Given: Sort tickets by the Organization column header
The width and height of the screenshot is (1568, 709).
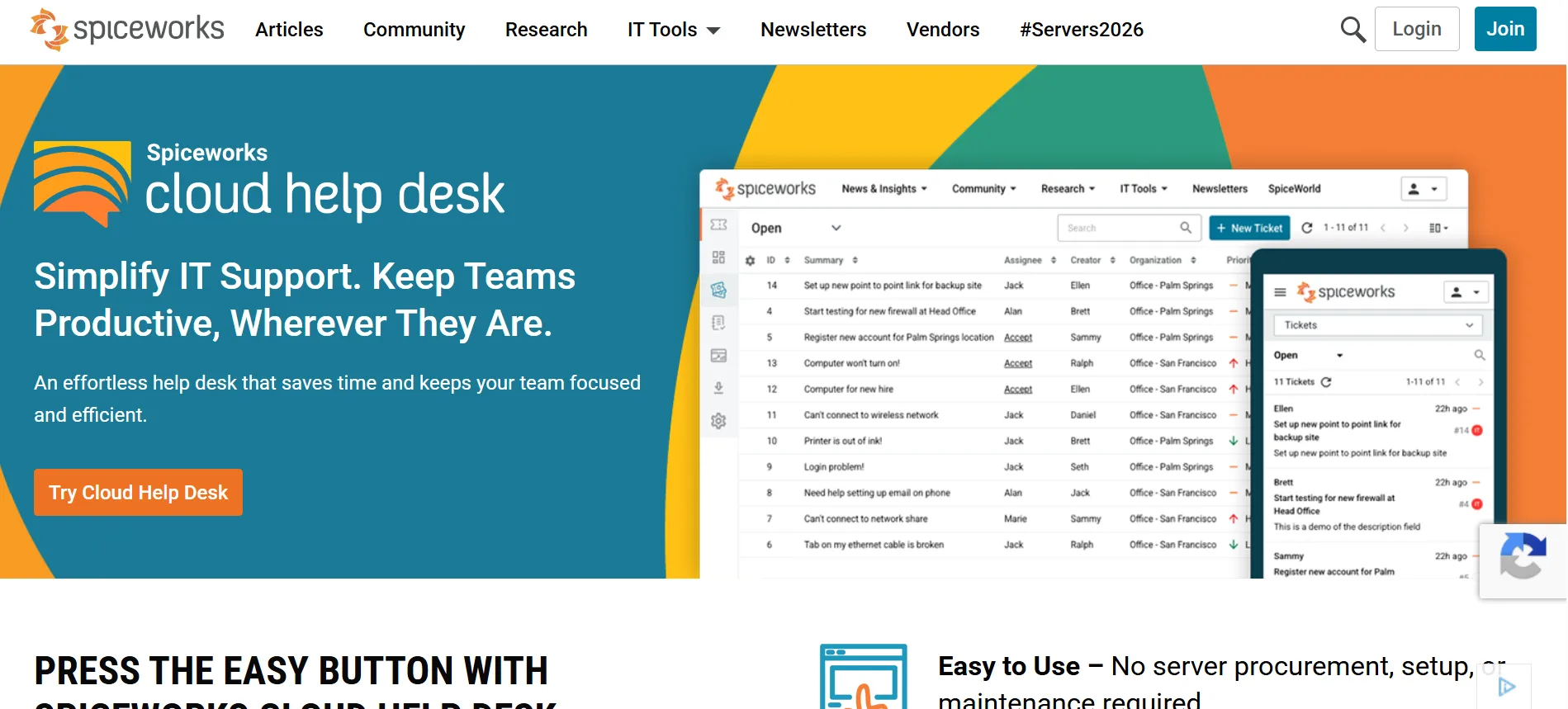Looking at the screenshot, I should coord(1163,260).
